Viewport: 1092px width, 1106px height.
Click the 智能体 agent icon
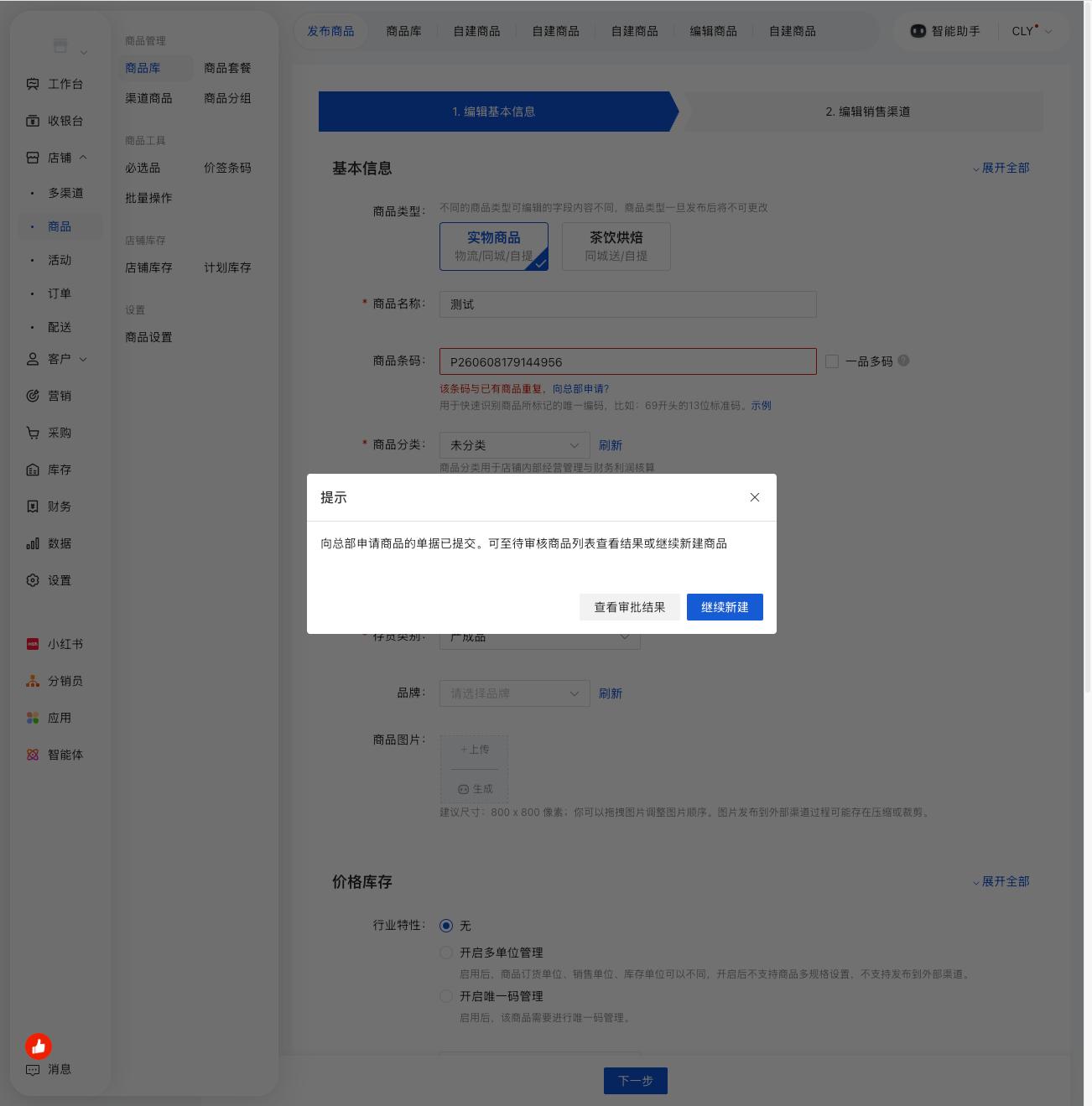click(33, 755)
